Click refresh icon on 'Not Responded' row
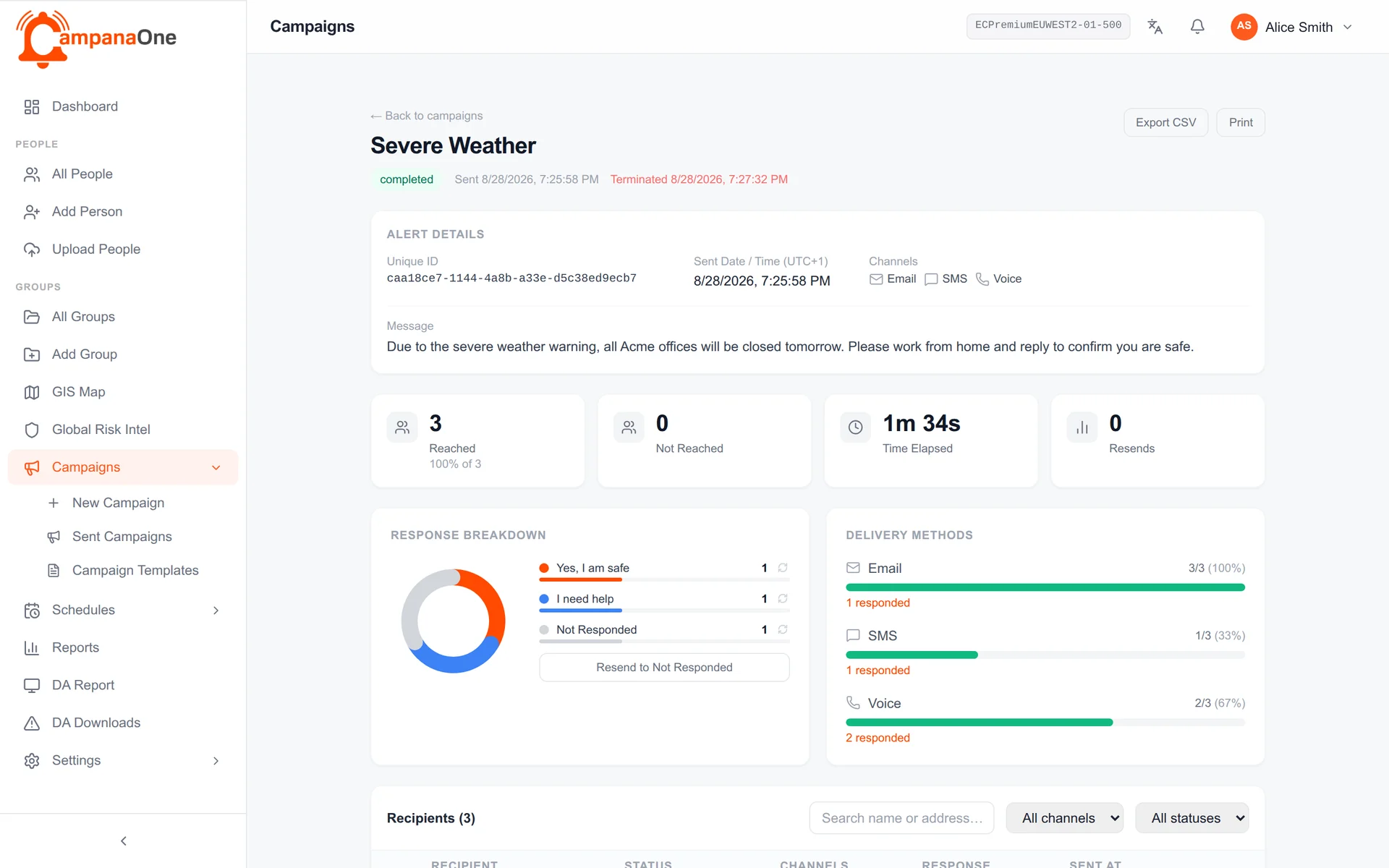The width and height of the screenshot is (1389, 868). (782, 629)
